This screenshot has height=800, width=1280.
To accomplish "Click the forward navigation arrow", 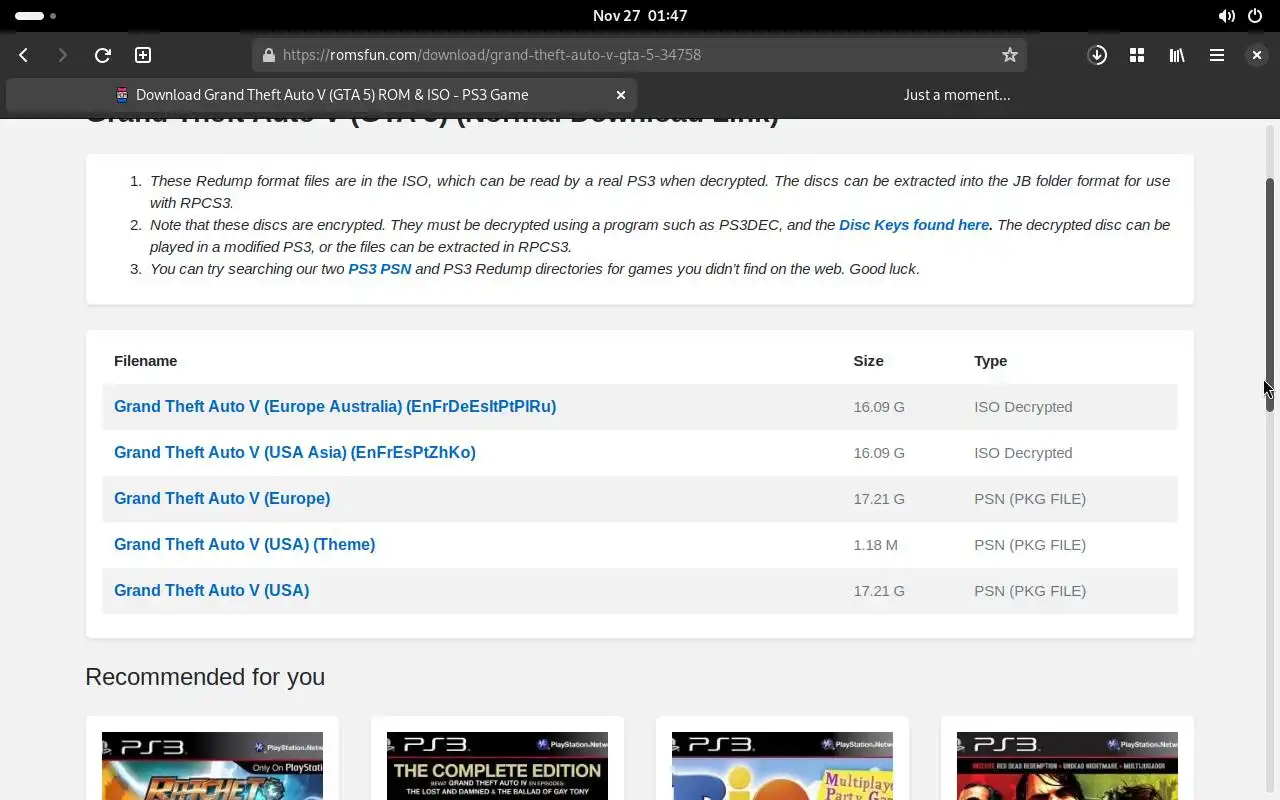I will tap(62, 55).
